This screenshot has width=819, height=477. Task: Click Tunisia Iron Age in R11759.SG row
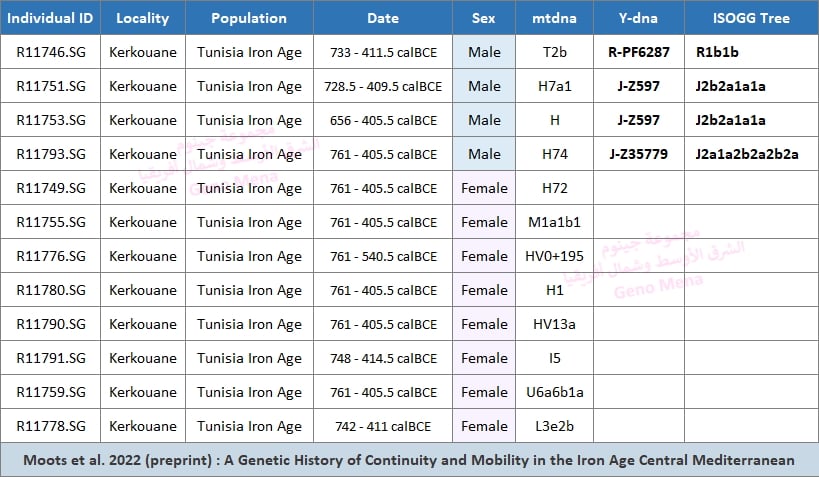point(249,392)
